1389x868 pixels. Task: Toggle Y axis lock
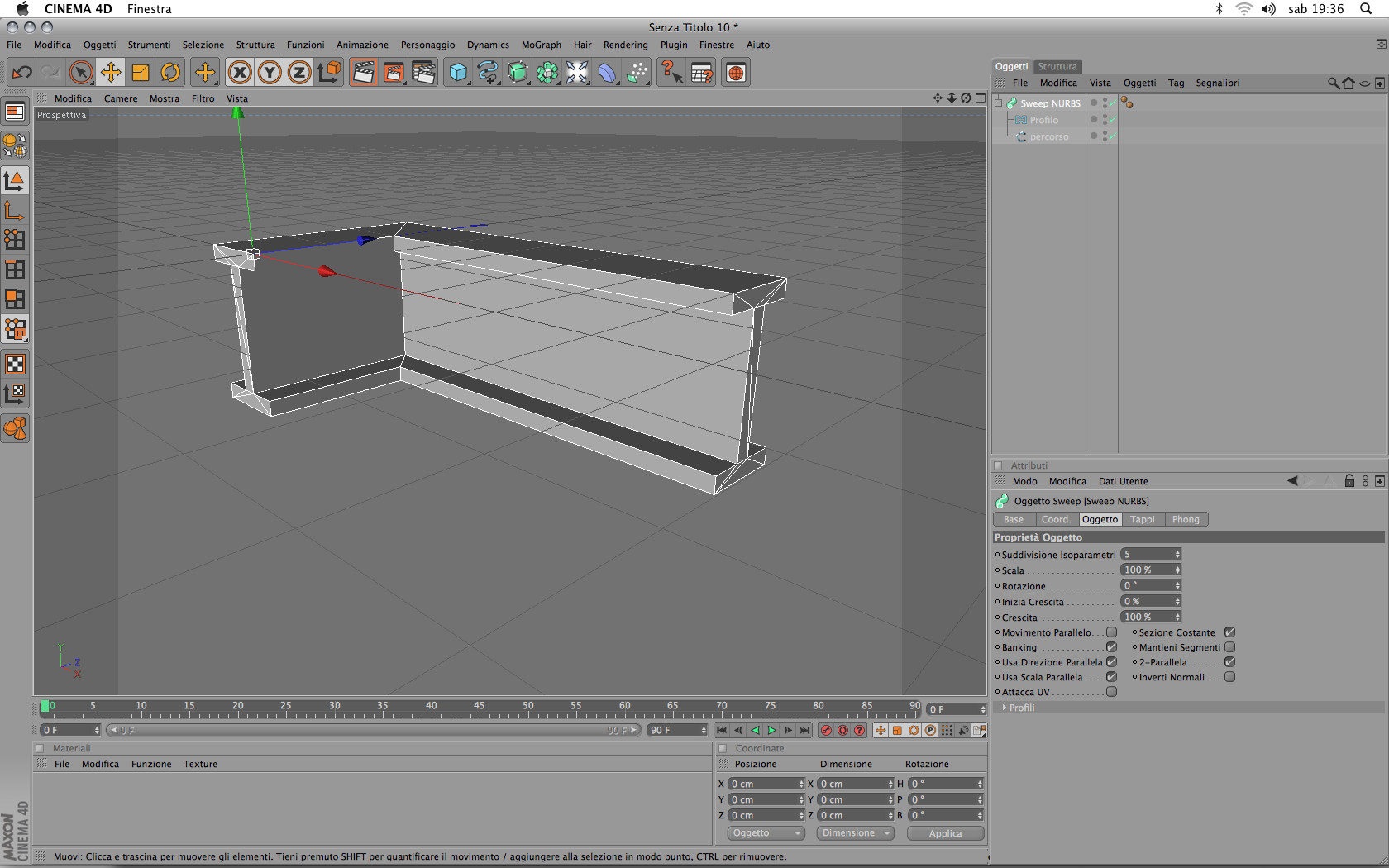click(x=270, y=73)
